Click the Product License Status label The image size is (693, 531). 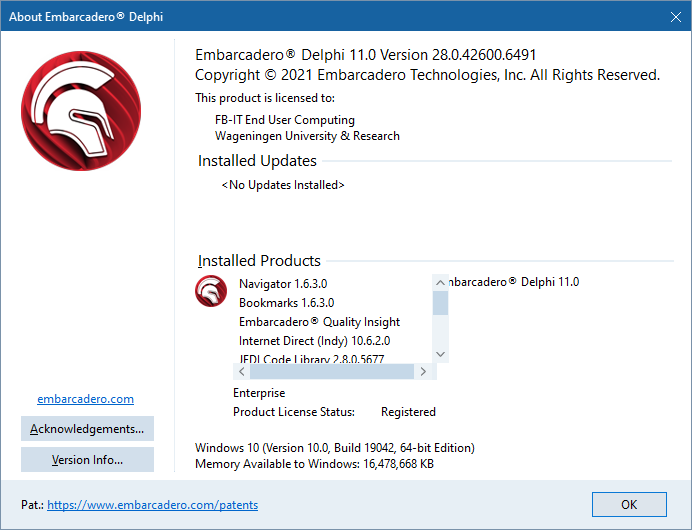coord(294,412)
